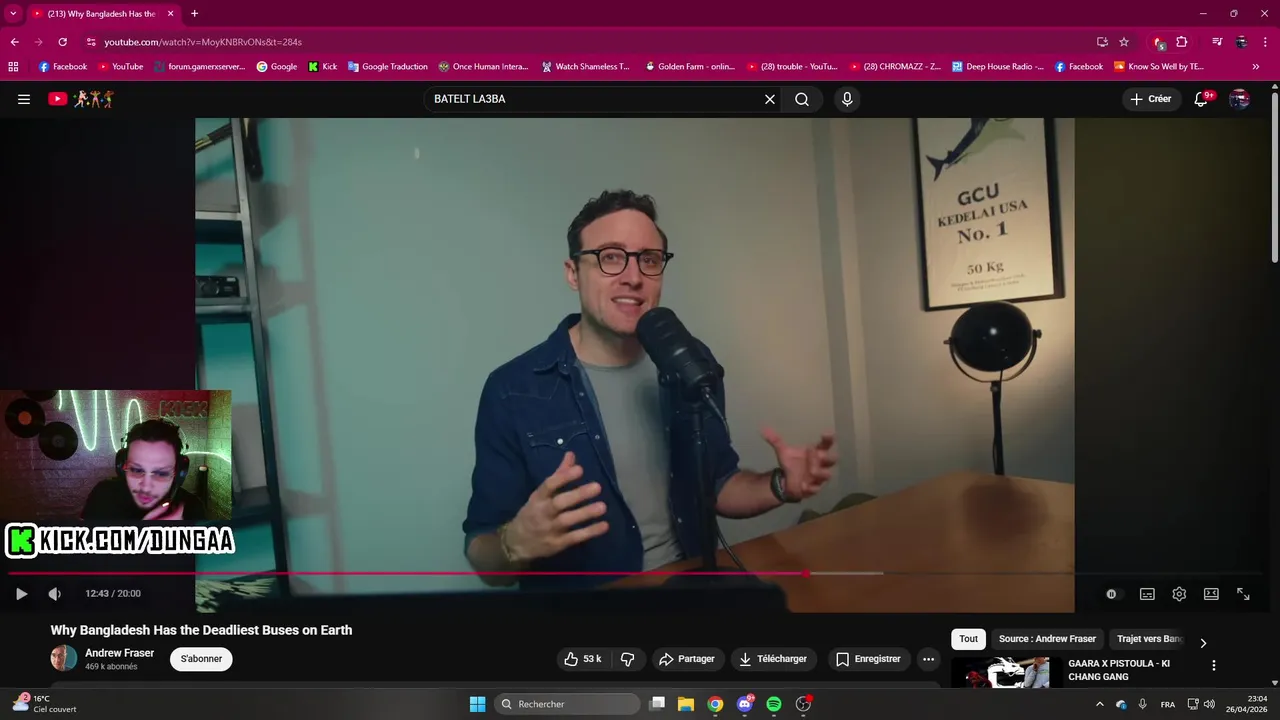Open the Apps grid shortcut in the bookmarks bar
Viewport: 1280px width, 720px height.
click(x=13, y=67)
